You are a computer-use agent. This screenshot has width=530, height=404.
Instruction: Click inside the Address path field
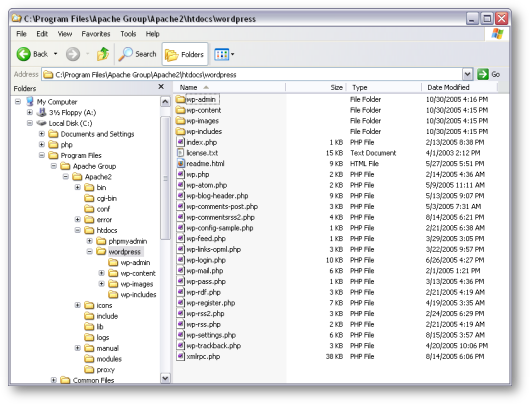[252, 74]
